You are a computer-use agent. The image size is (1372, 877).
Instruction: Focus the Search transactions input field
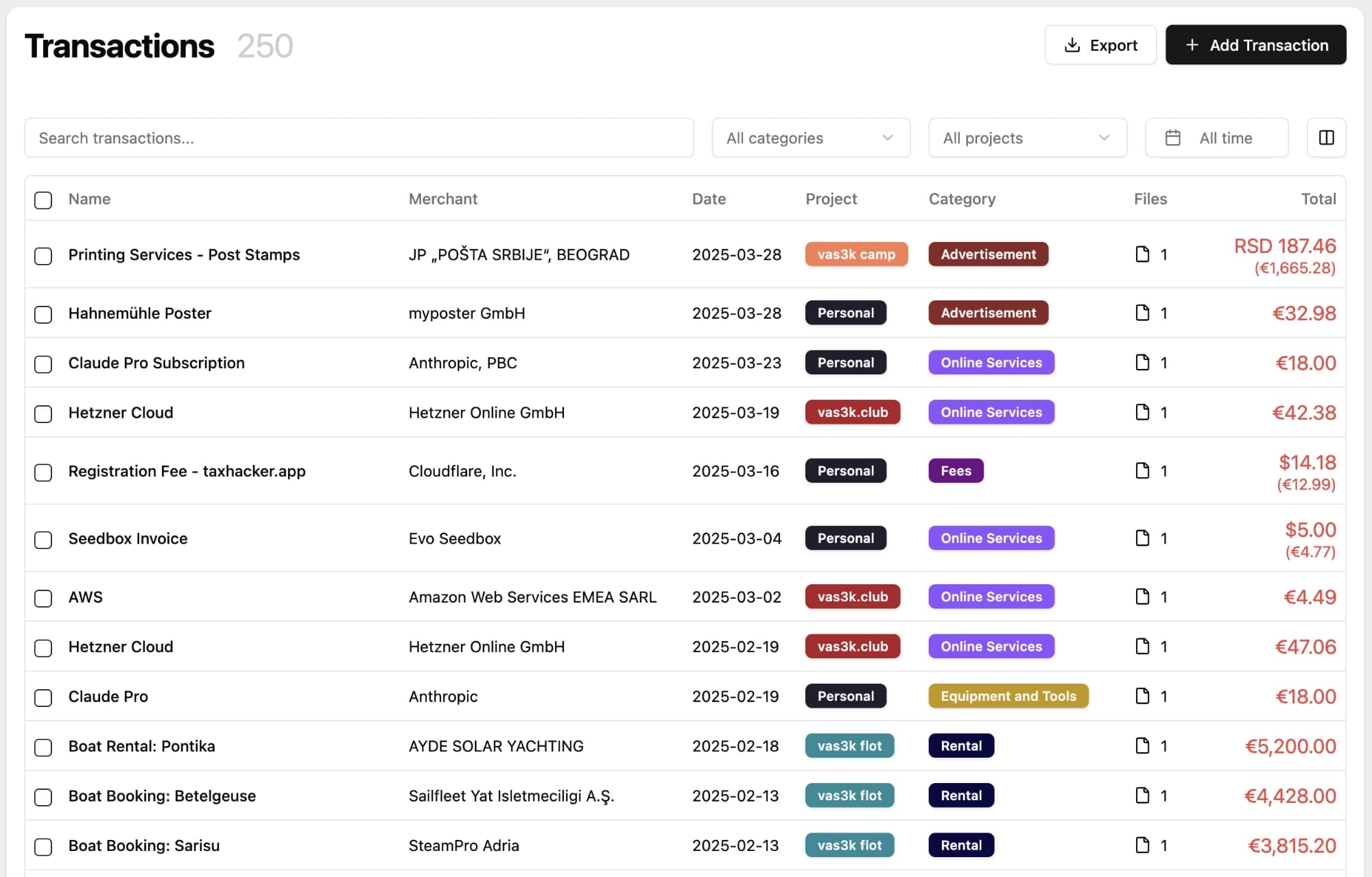coord(359,138)
